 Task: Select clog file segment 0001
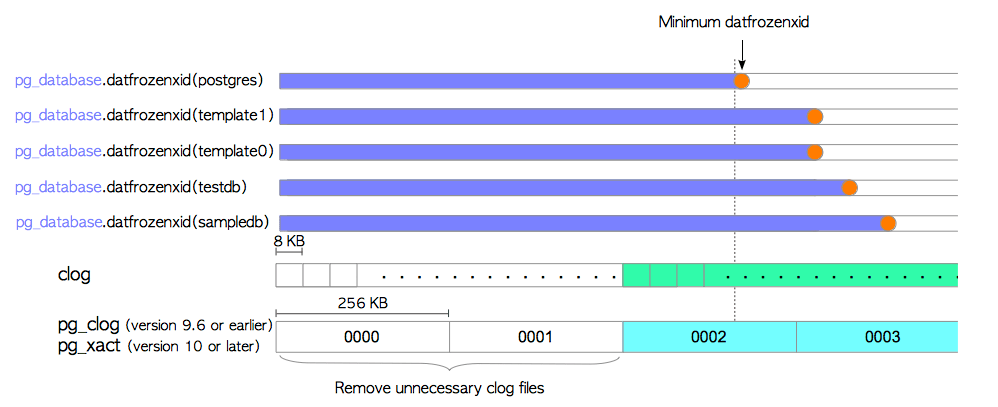(535, 337)
